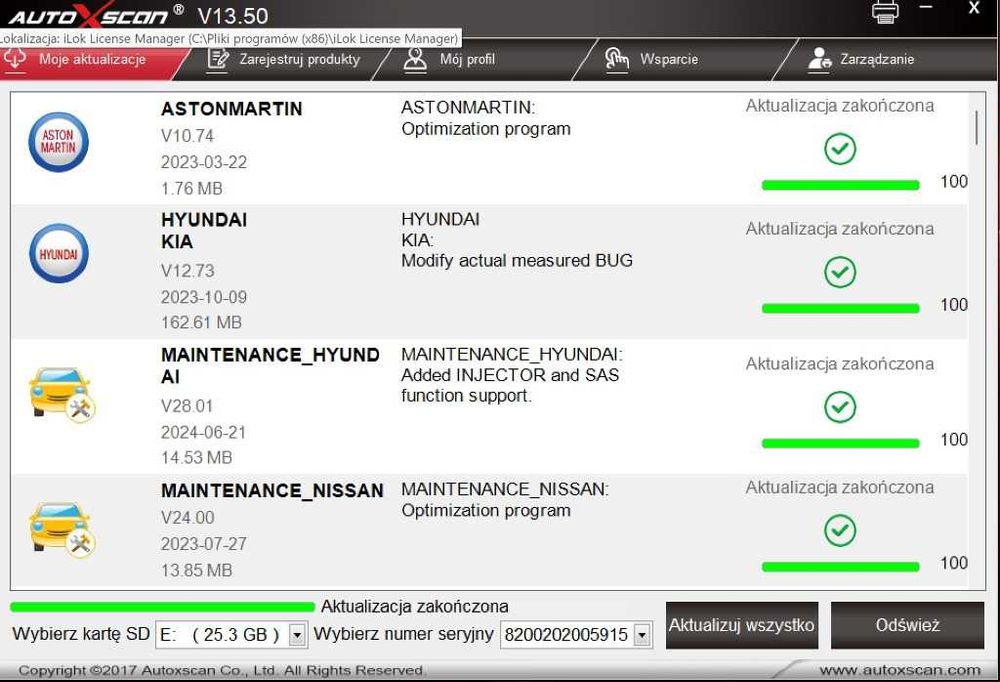Click the HYUNDAI KIA progress bar
Viewport: 1000px width, 682px height.
(x=841, y=309)
